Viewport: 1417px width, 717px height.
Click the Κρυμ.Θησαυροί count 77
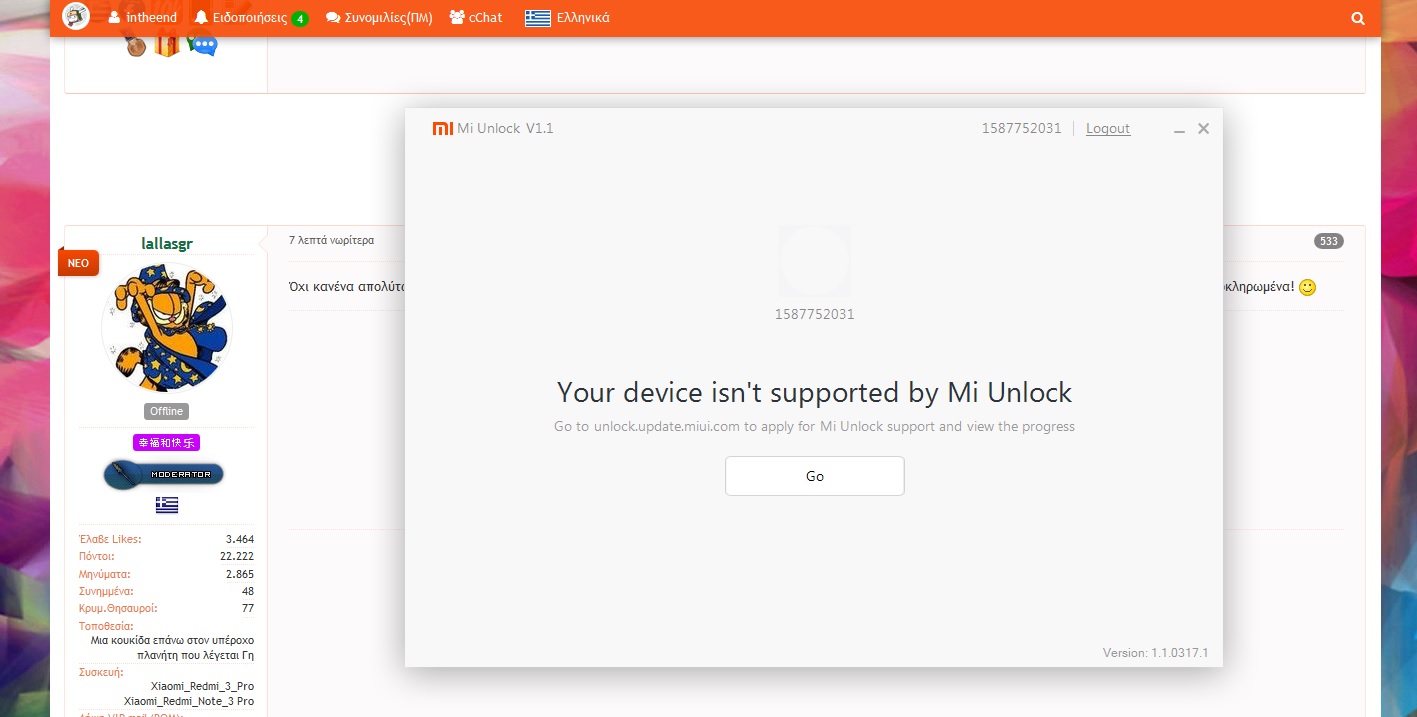click(x=248, y=608)
